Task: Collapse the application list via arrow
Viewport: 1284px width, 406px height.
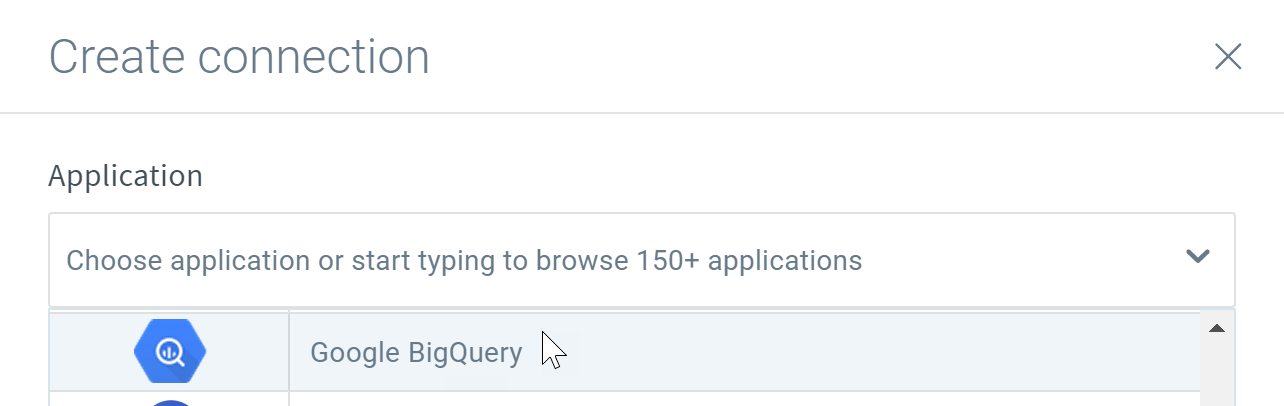Action: tap(1198, 257)
